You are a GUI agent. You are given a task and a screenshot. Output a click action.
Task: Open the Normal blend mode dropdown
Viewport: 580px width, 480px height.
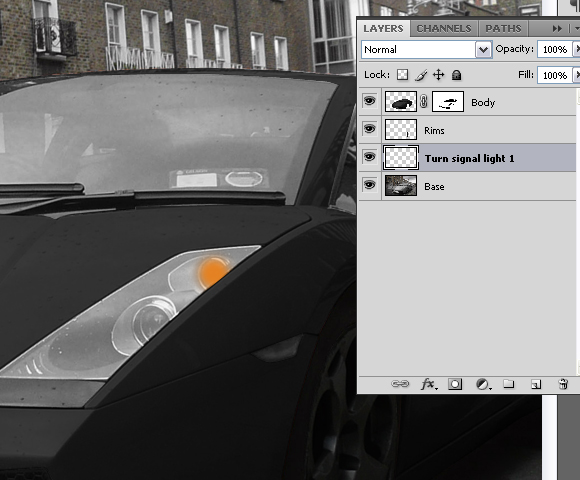point(426,49)
